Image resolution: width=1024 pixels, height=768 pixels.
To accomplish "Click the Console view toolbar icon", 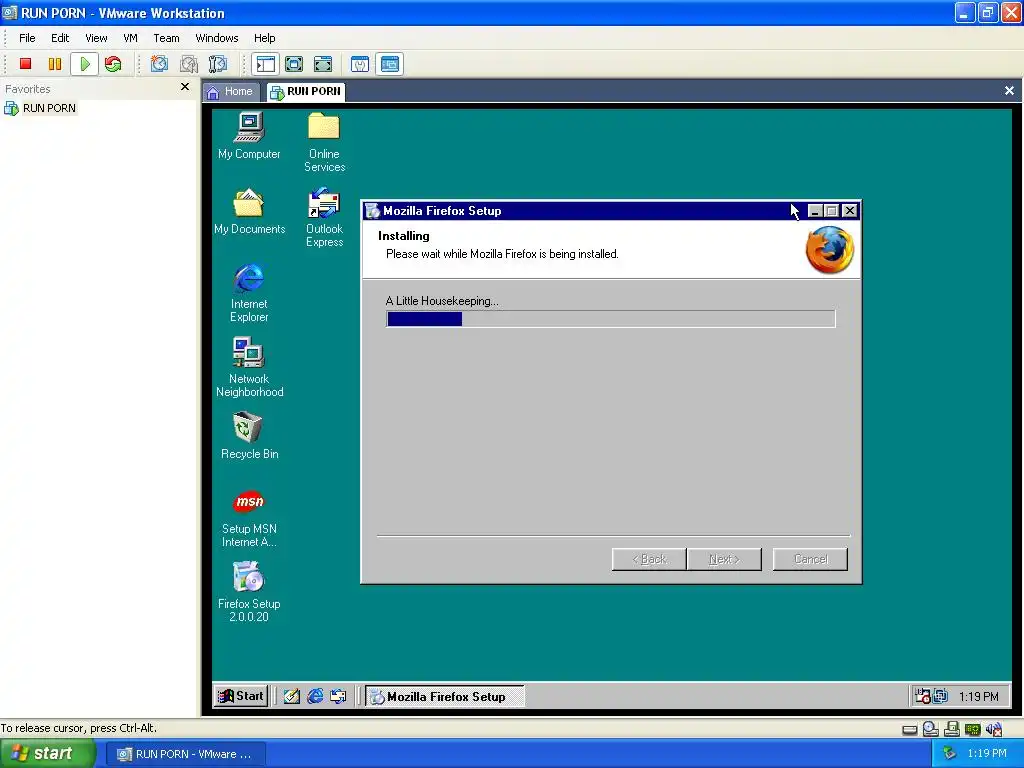I will 390,64.
